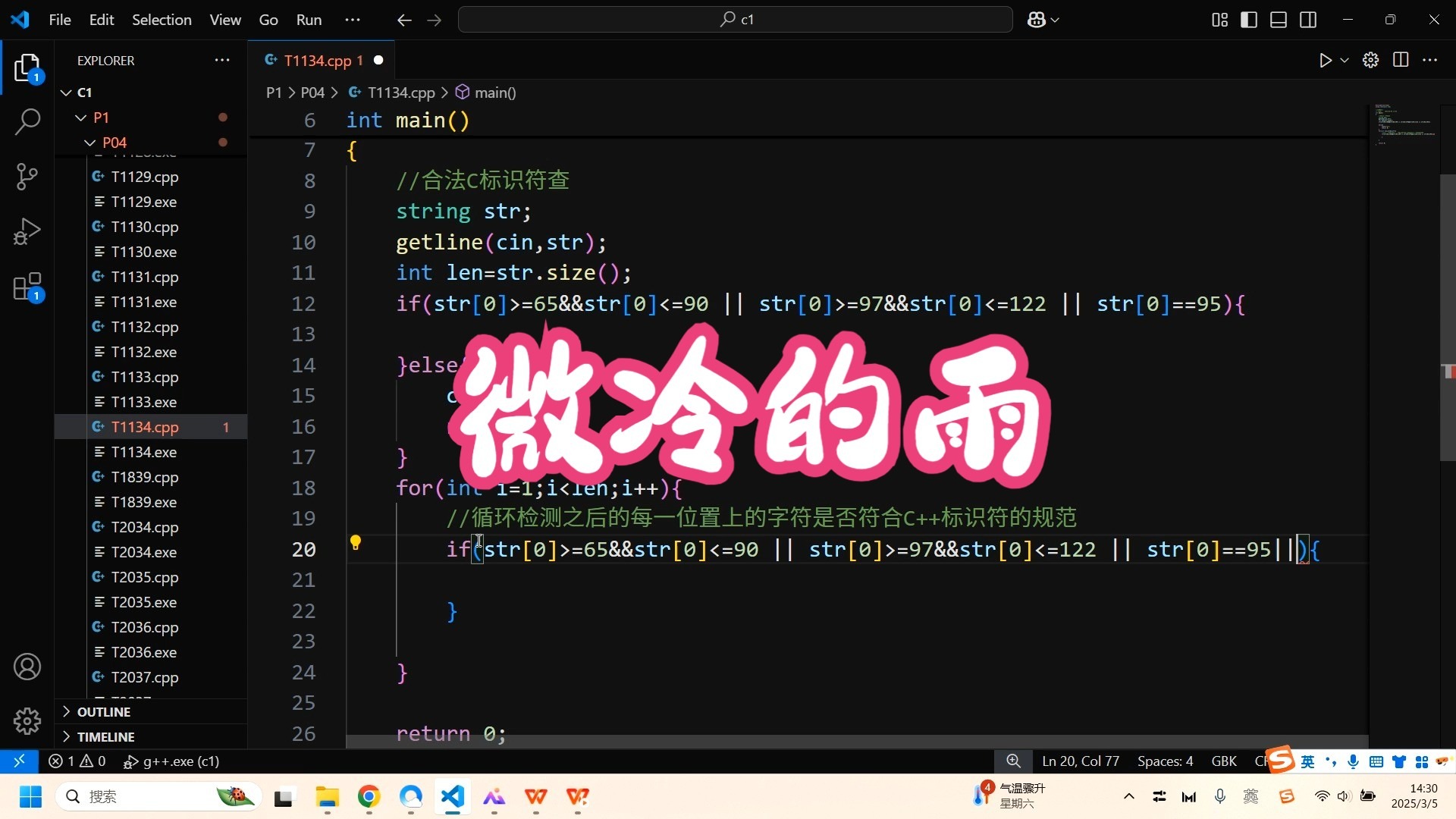Open the Explorer icon in activity bar
The image size is (1456, 819).
tap(27, 67)
